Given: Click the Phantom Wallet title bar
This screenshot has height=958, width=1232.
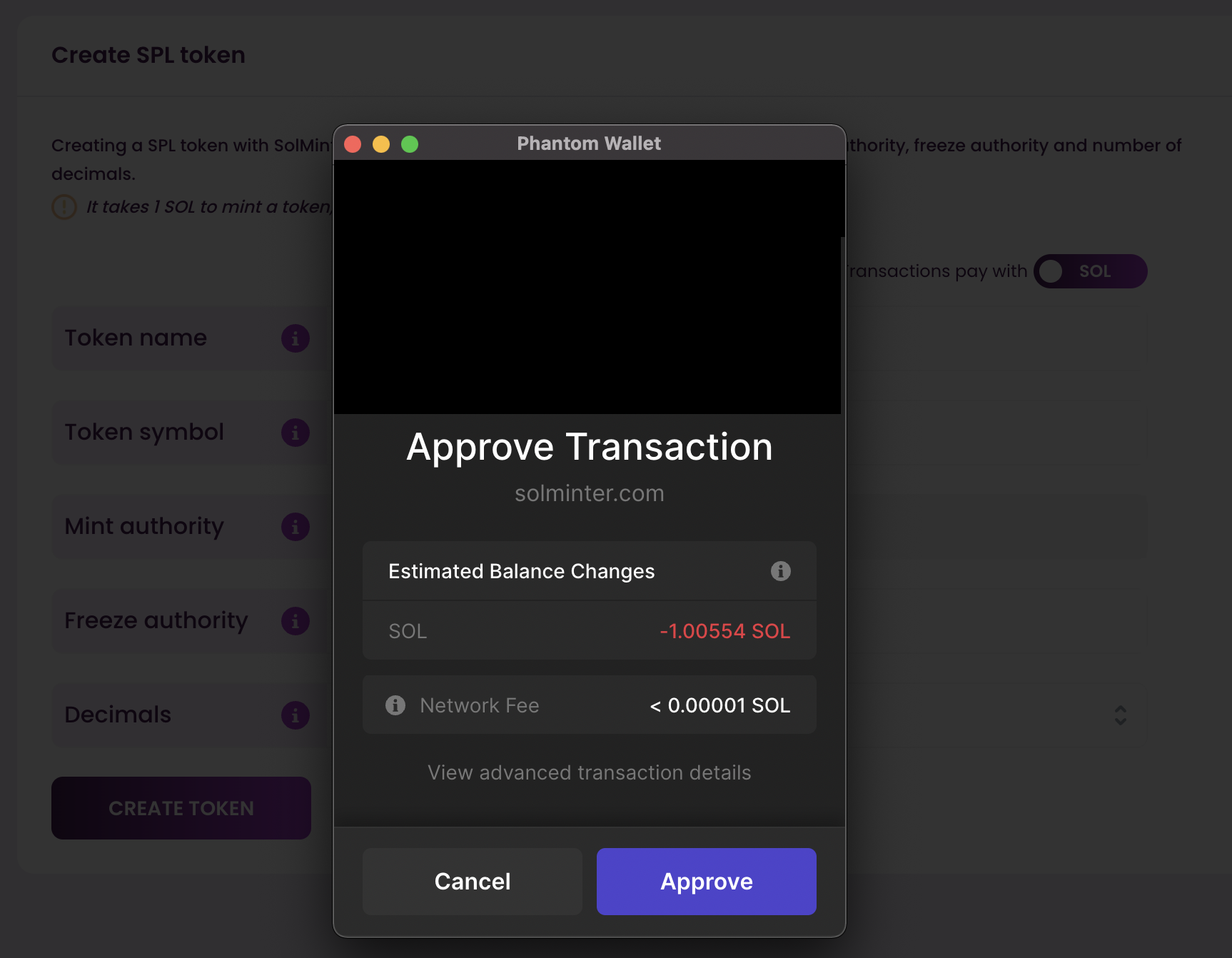Looking at the screenshot, I should click(589, 143).
